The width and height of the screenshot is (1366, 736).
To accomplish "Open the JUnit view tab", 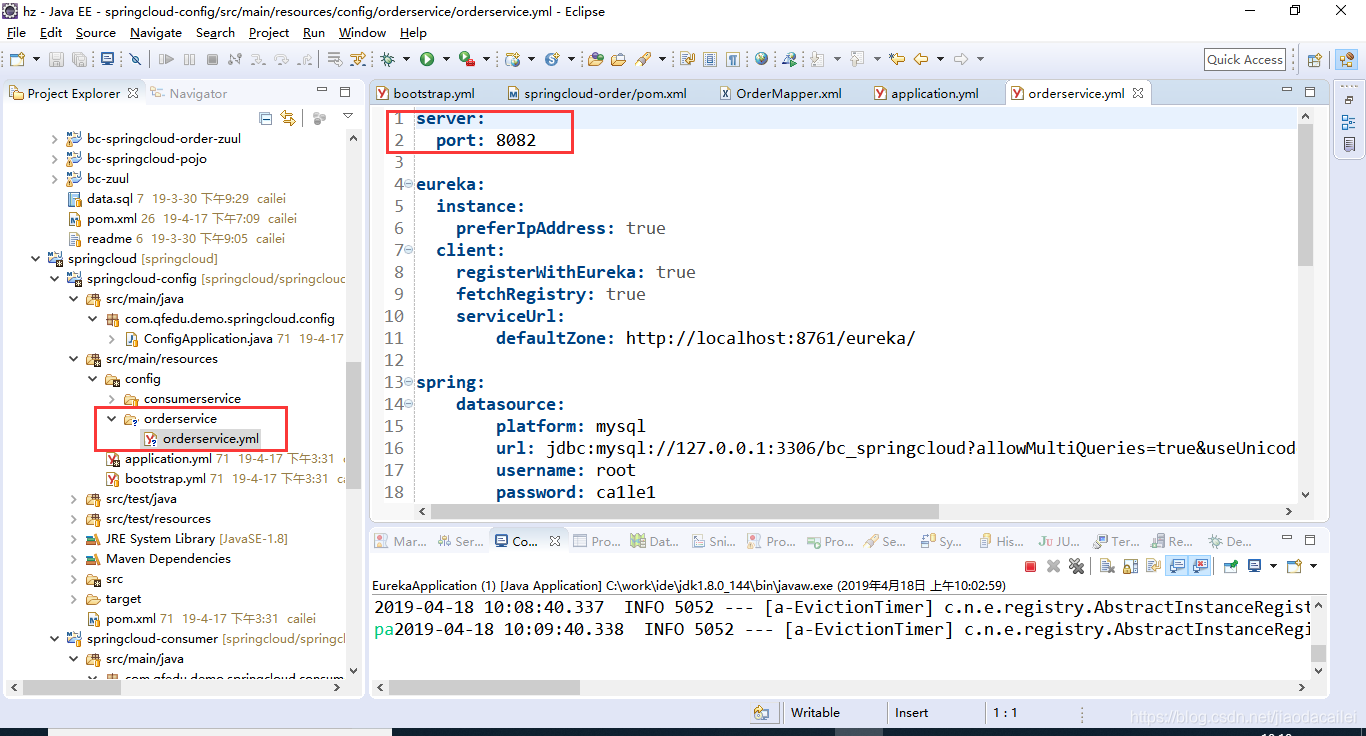I will (x=1057, y=541).
